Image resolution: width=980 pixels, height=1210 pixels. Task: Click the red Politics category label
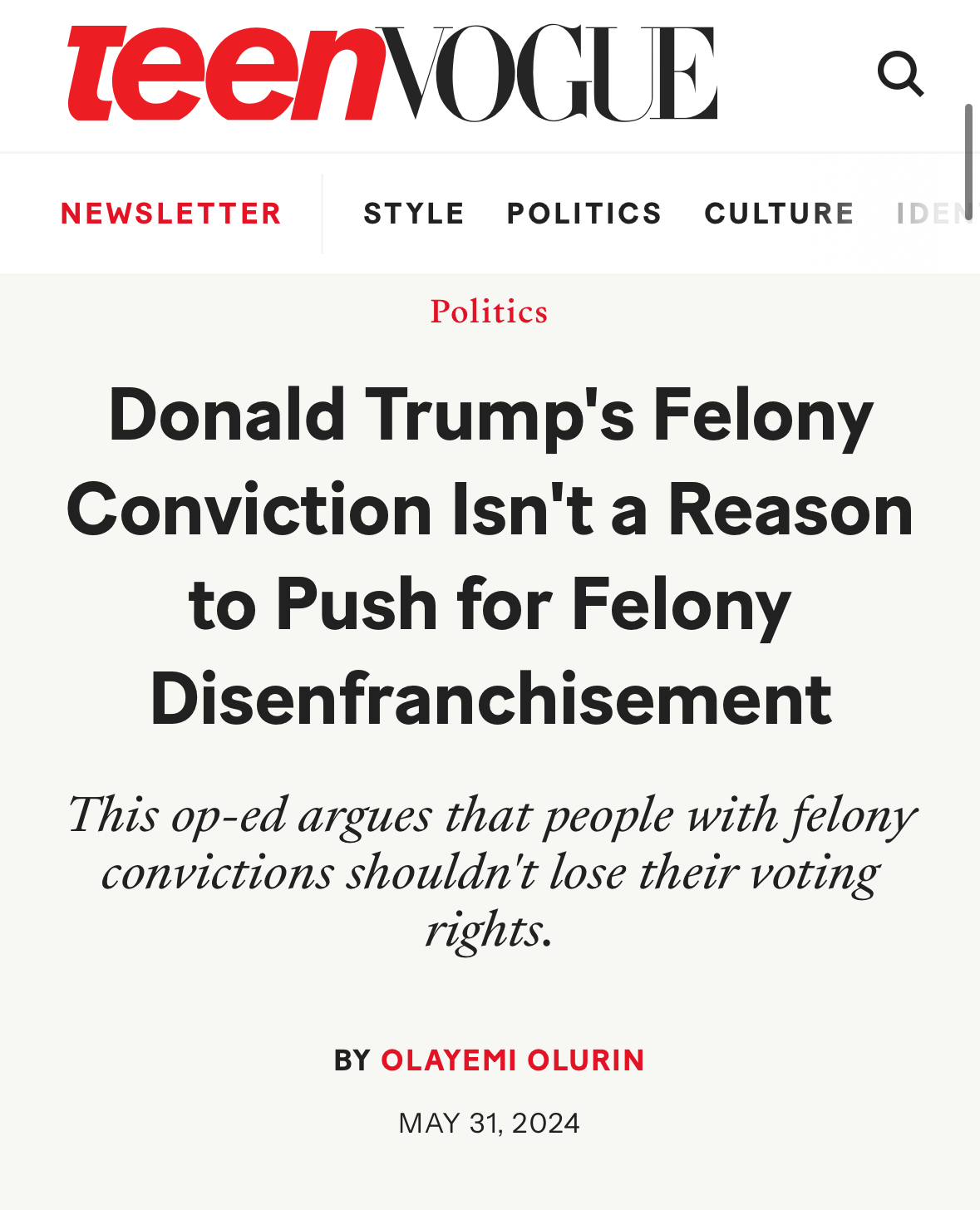point(489,312)
